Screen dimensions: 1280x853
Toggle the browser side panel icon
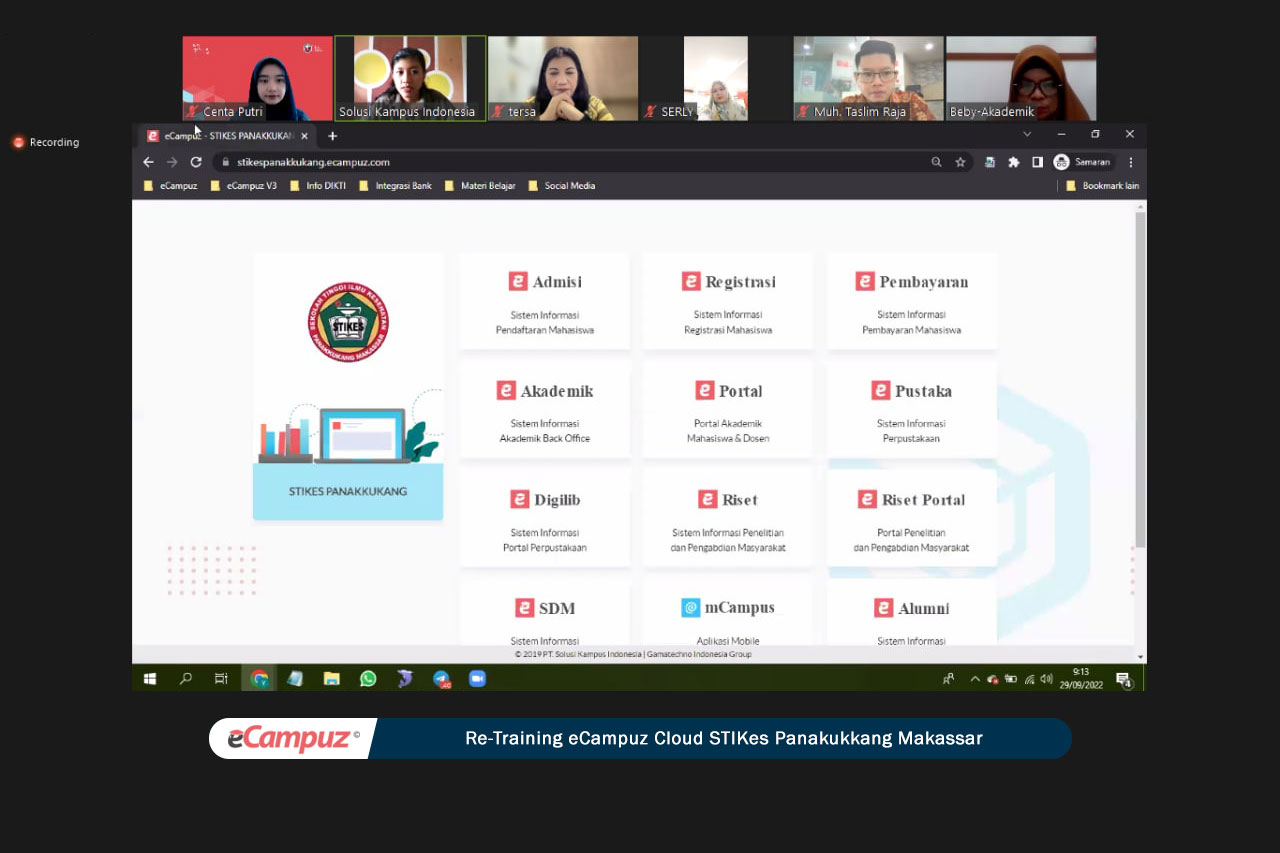click(x=1037, y=162)
